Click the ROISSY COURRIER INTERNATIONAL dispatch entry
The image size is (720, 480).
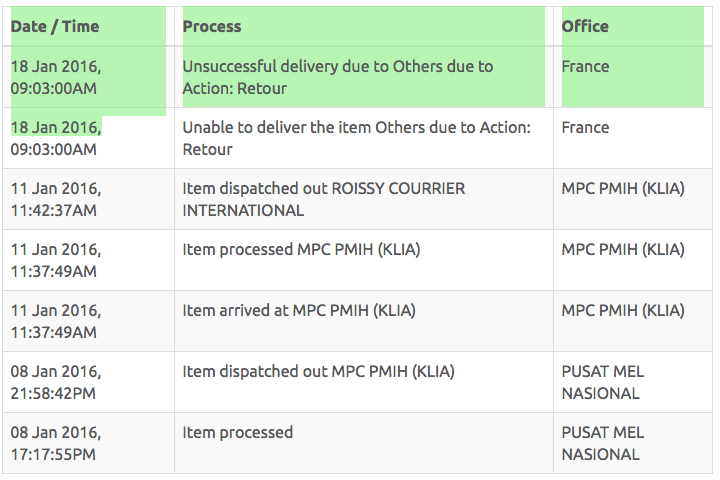coord(324,199)
